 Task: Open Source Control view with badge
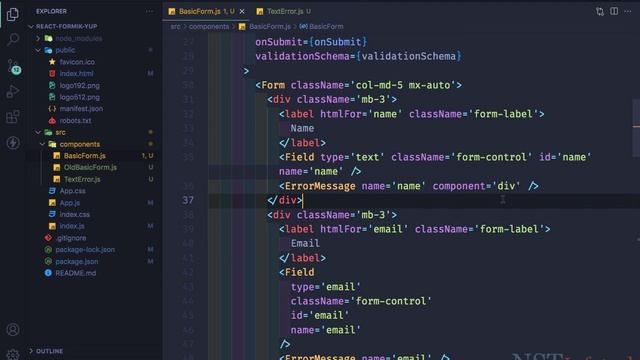click(13, 66)
